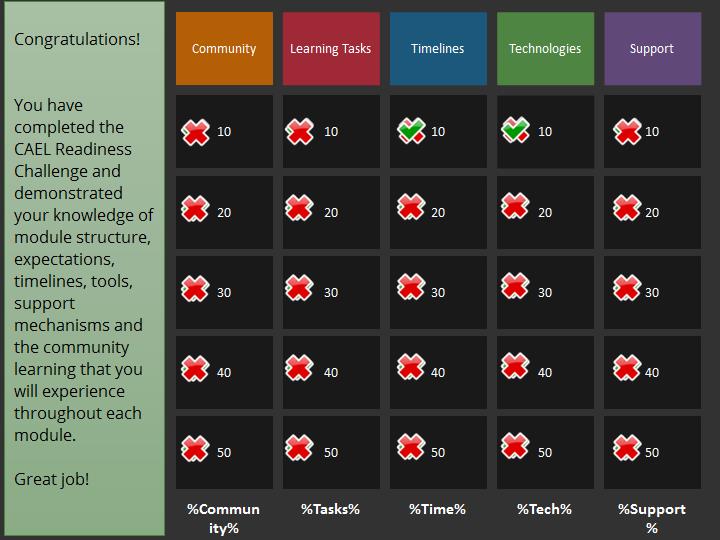Click the red X on Timelines 30
The width and height of the screenshot is (720, 540).
pyautogui.click(x=411, y=287)
